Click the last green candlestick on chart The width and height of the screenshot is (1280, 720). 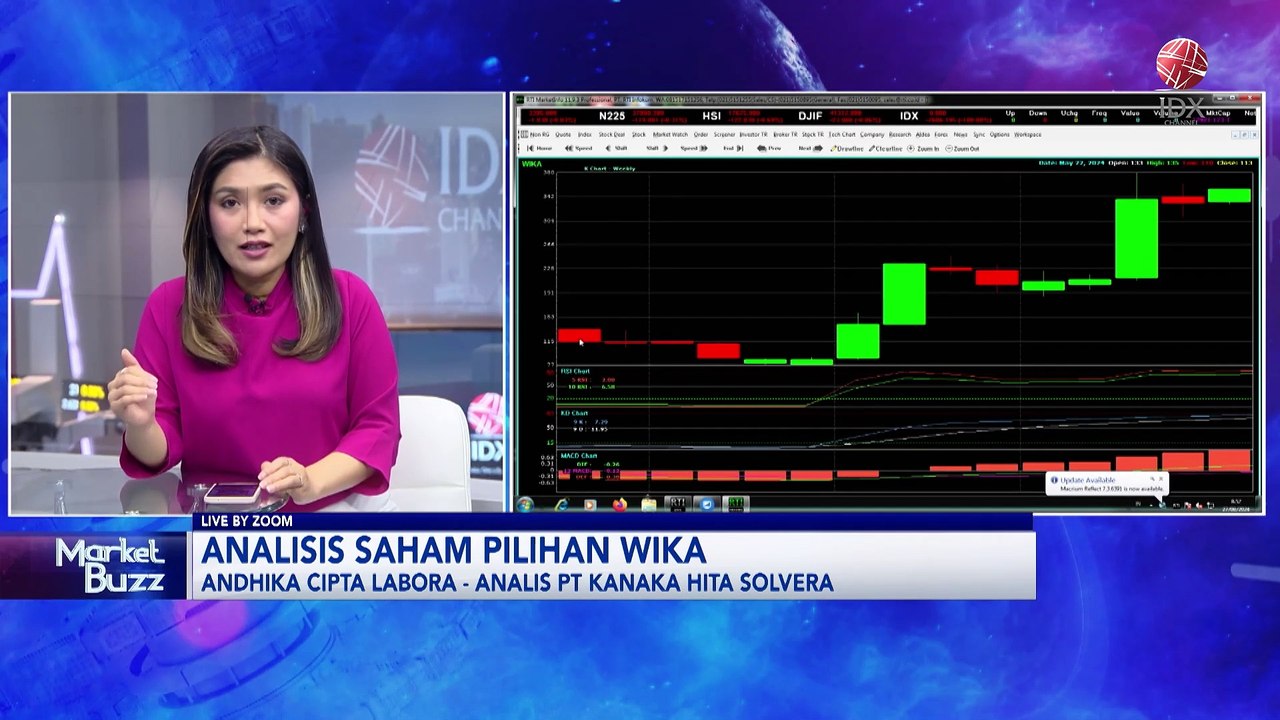[x=1229, y=195]
